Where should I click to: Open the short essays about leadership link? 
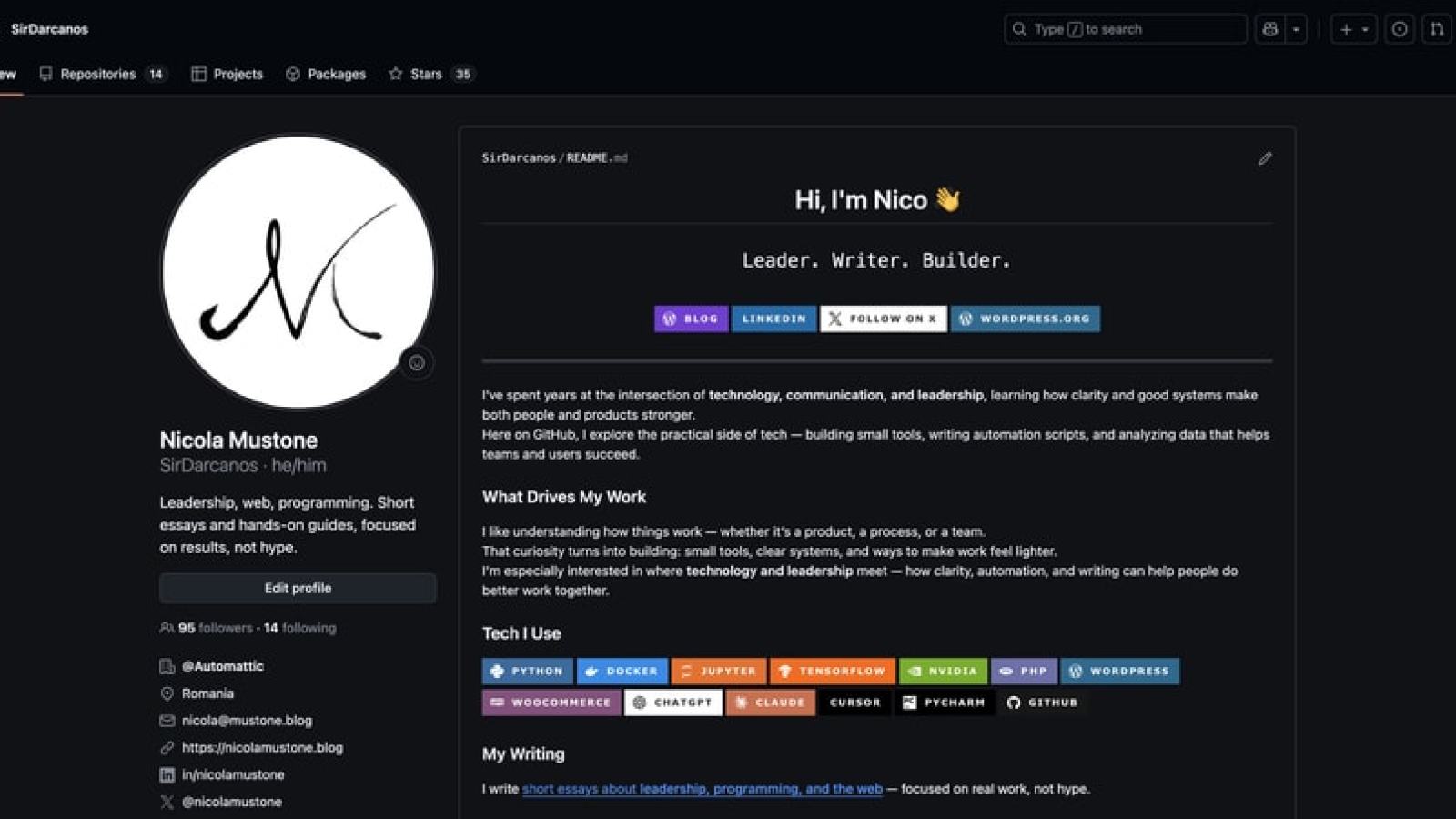click(x=703, y=789)
